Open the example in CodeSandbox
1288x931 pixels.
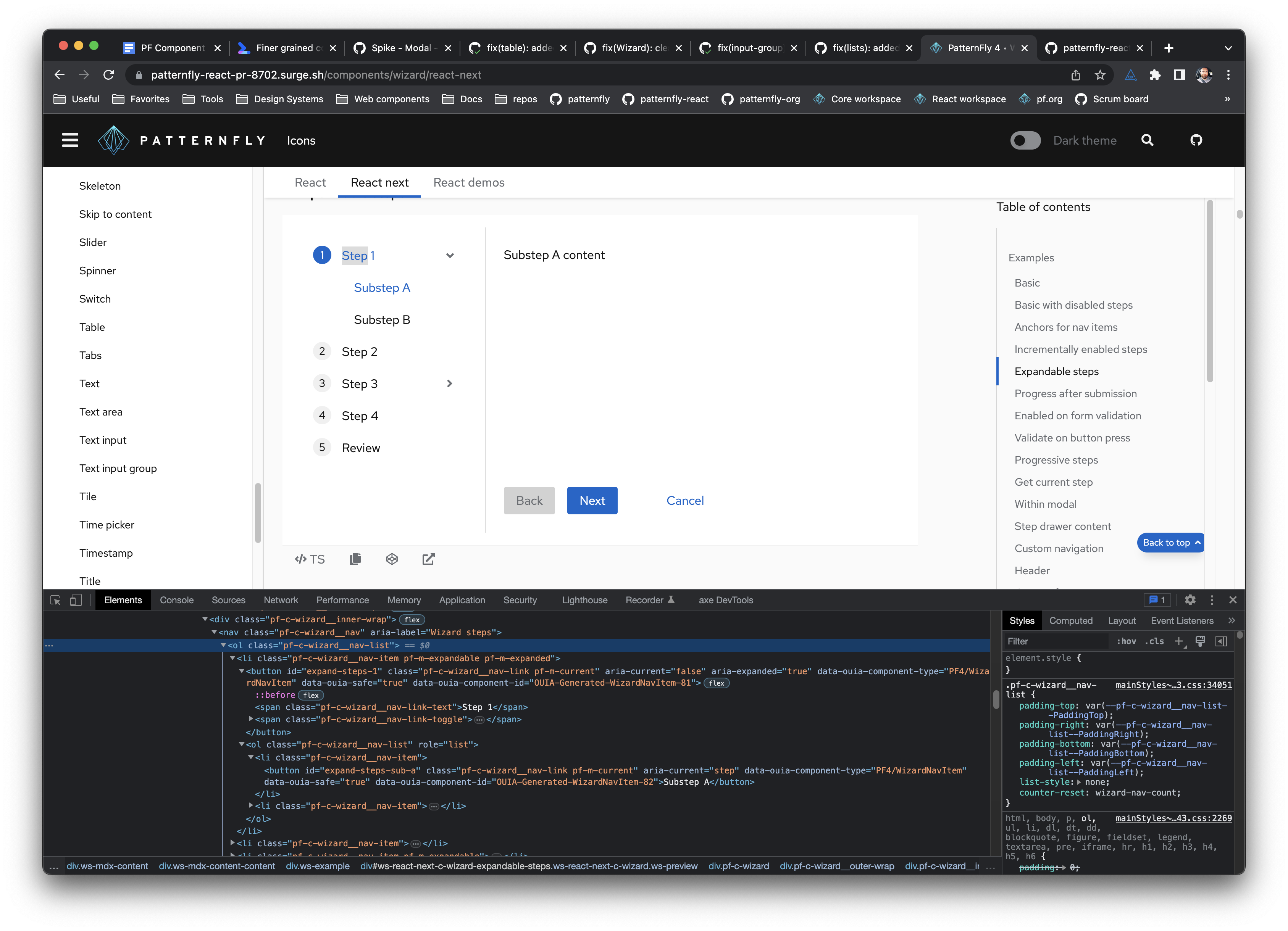coord(392,559)
